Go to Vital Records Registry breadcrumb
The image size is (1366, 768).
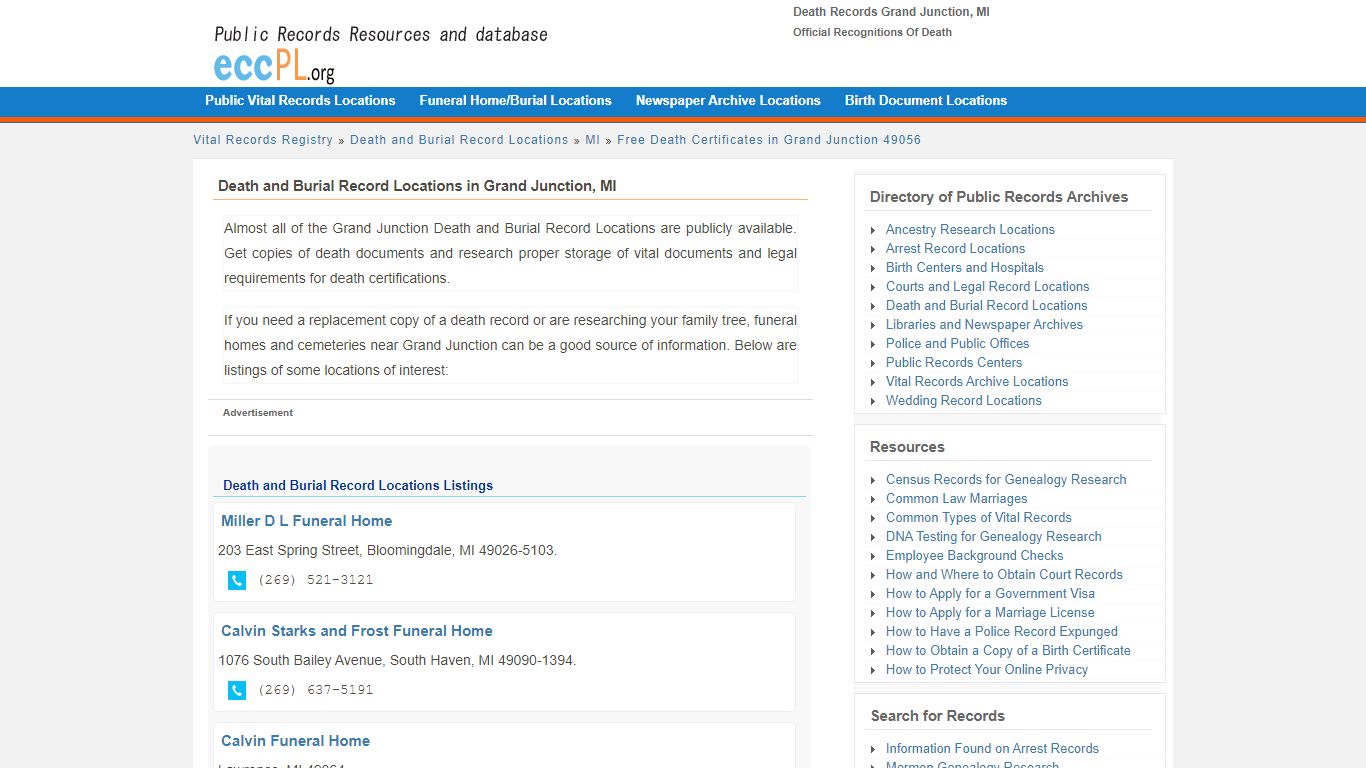click(x=263, y=140)
